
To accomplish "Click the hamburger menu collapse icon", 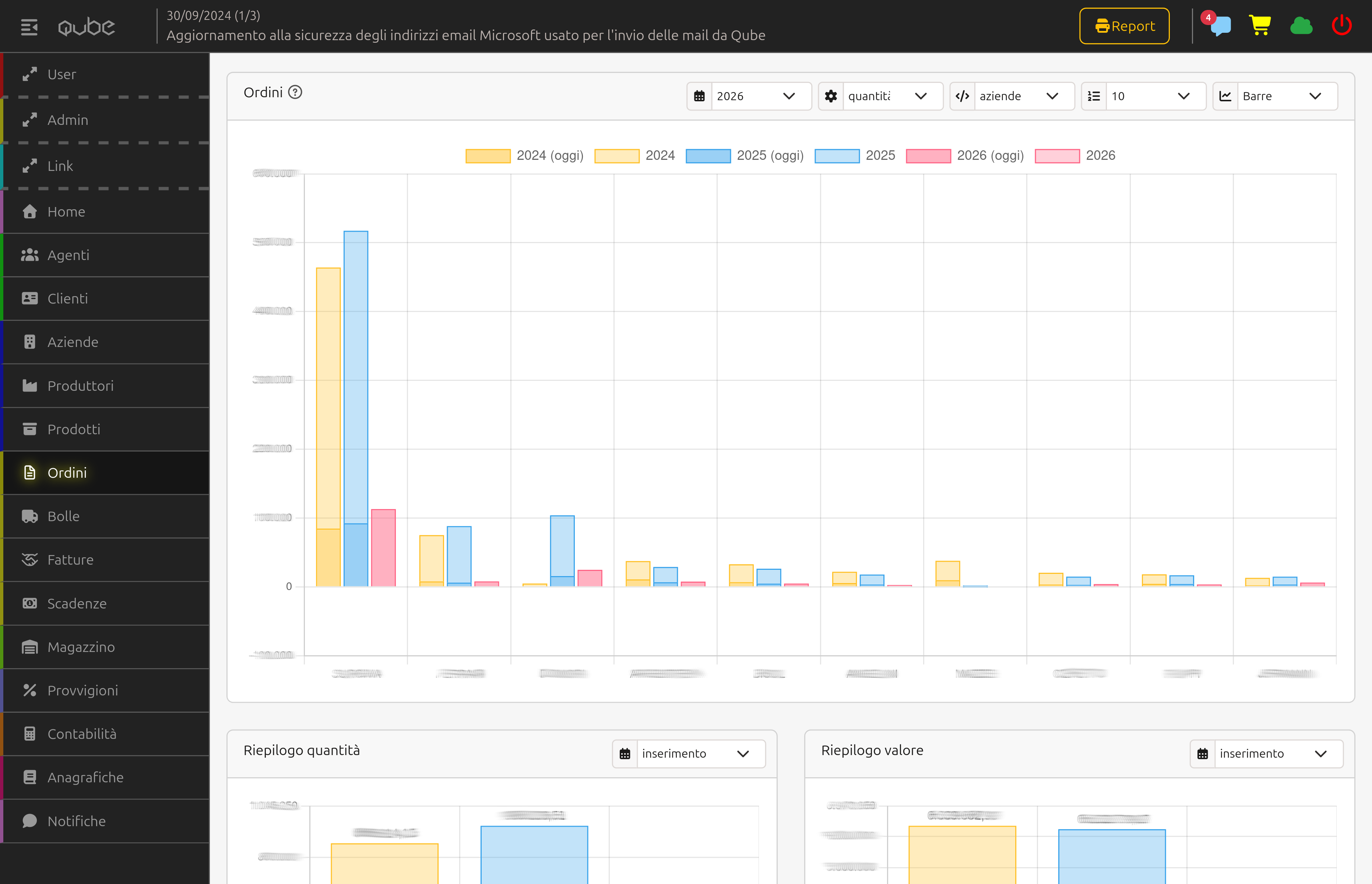I will click(x=29, y=27).
